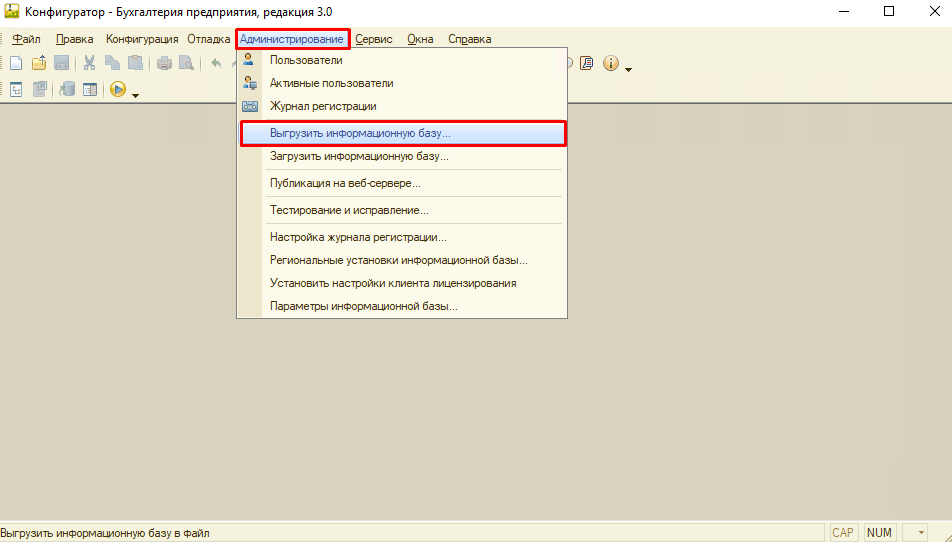Screen dimensions: 952x542
Task: Click the save floppy disk icon
Action: pyautogui.click(x=61, y=63)
